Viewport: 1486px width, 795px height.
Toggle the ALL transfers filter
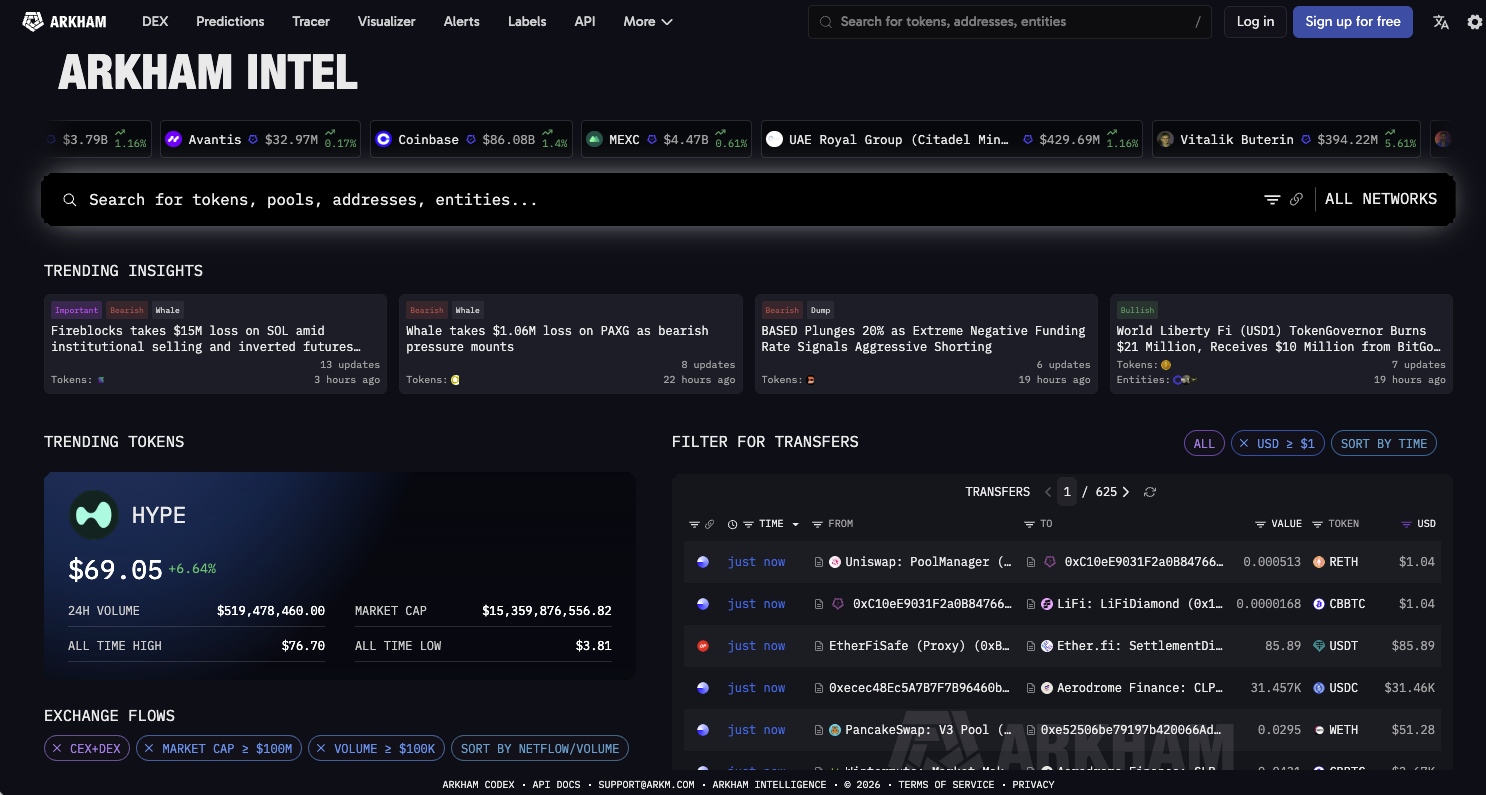tap(1204, 444)
